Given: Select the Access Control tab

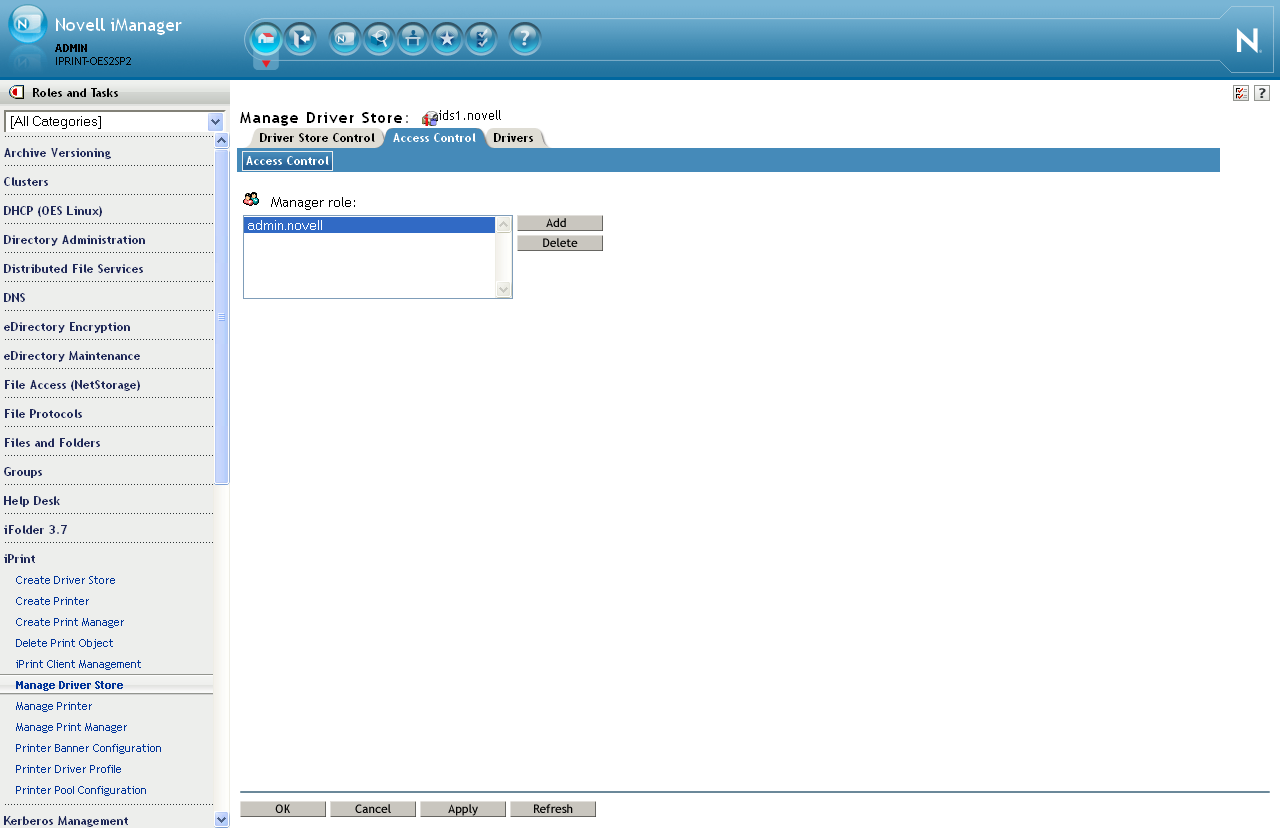Looking at the screenshot, I should tap(434, 138).
